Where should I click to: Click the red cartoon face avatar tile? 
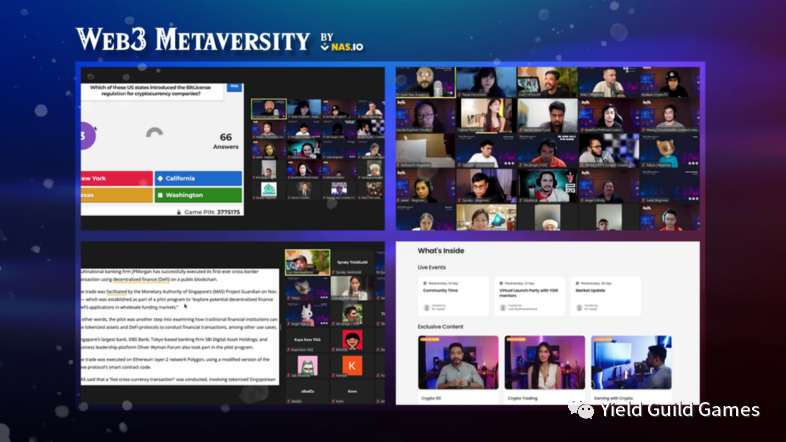click(x=352, y=340)
